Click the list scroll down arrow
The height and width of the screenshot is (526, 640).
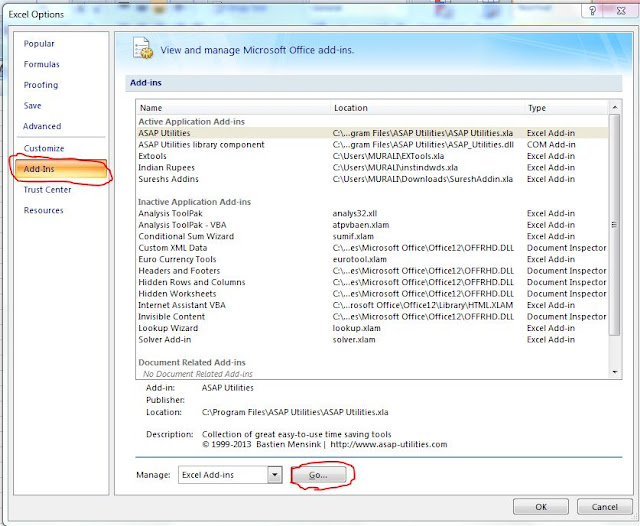coord(615,372)
